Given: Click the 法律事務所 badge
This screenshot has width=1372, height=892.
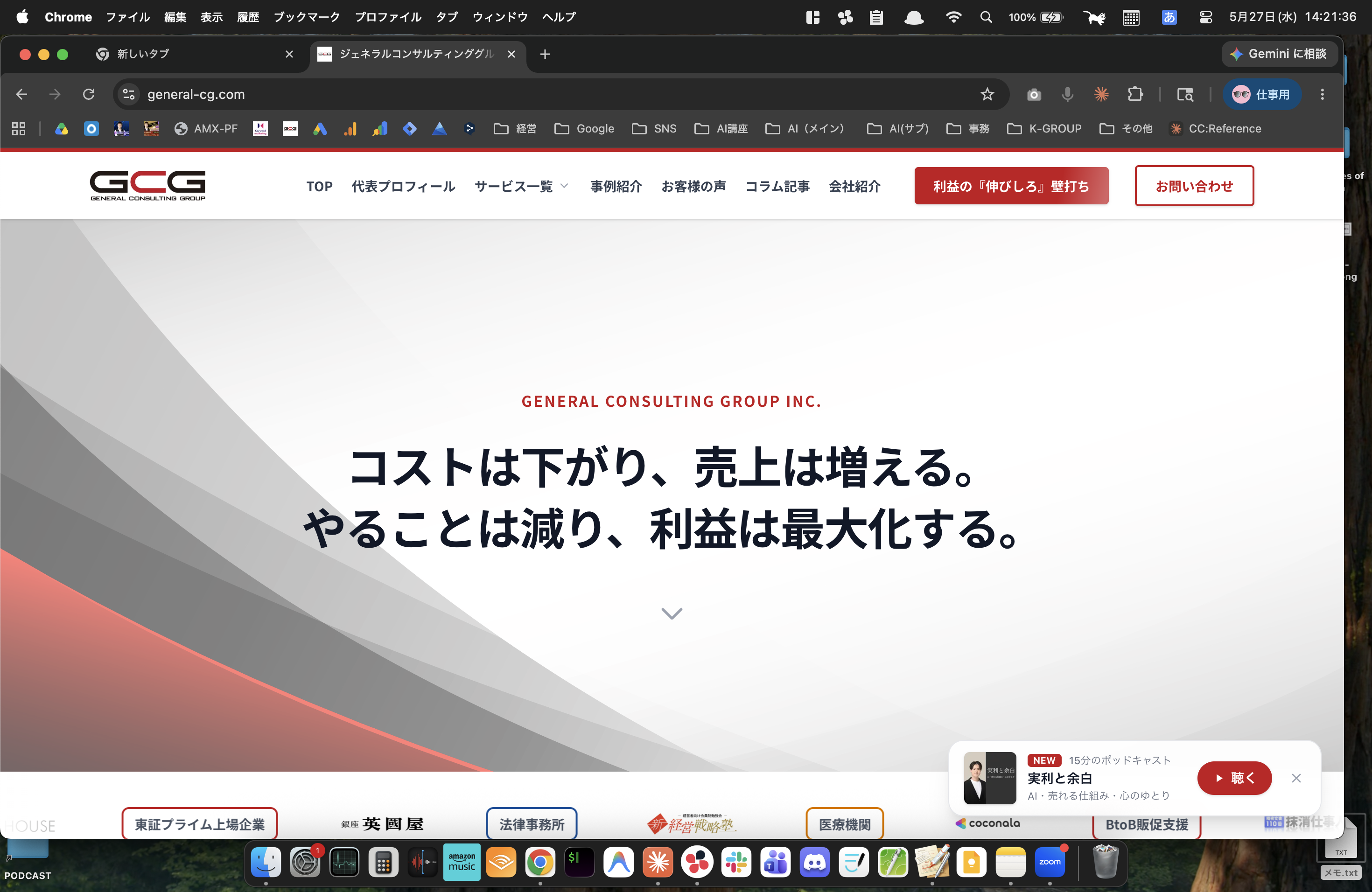Looking at the screenshot, I should pos(532,824).
